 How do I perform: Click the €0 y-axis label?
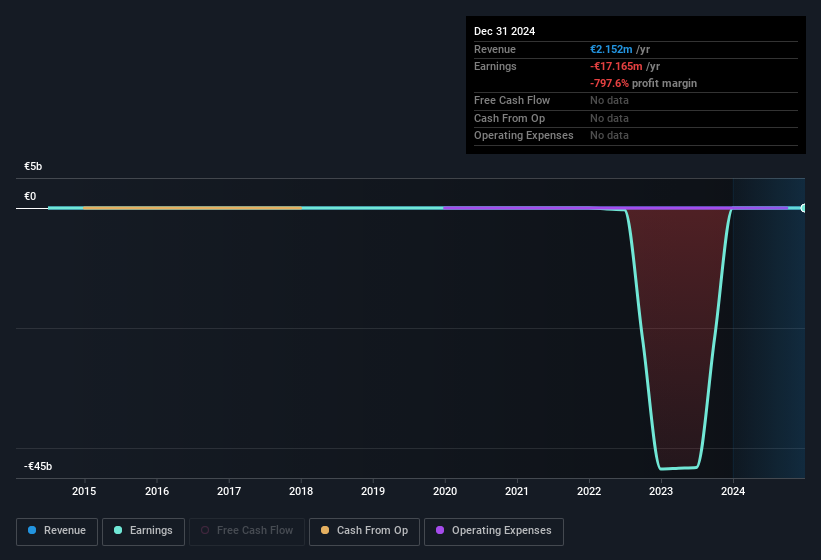(30, 196)
